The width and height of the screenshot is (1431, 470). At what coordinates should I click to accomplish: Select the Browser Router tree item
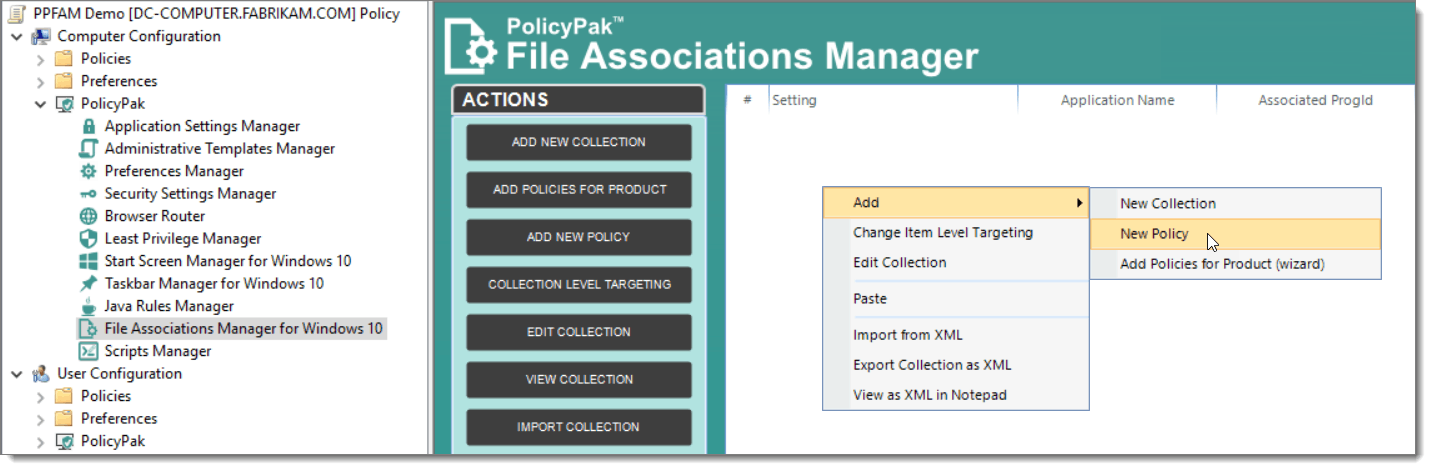click(x=155, y=216)
